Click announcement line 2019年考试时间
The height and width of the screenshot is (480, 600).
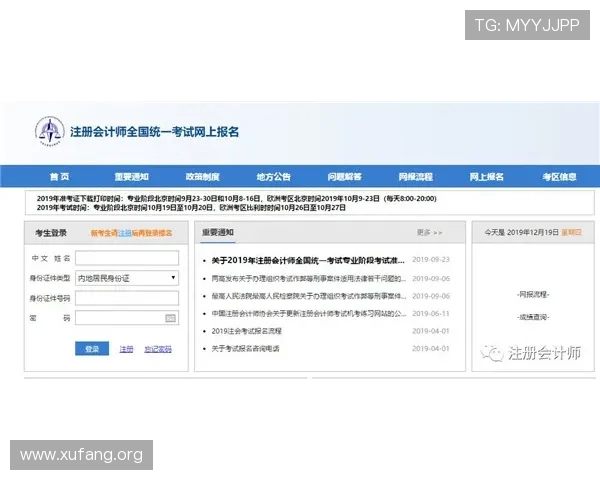(x=191, y=208)
